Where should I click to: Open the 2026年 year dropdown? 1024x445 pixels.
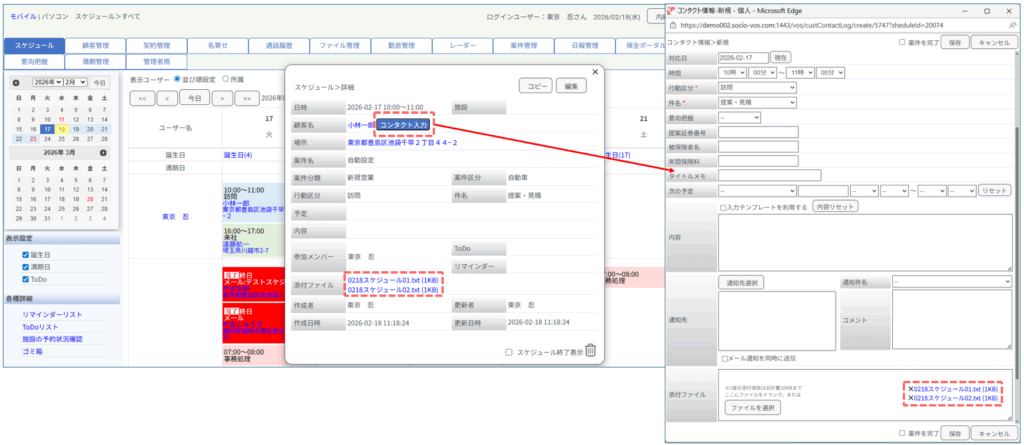click(x=44, y=82)
